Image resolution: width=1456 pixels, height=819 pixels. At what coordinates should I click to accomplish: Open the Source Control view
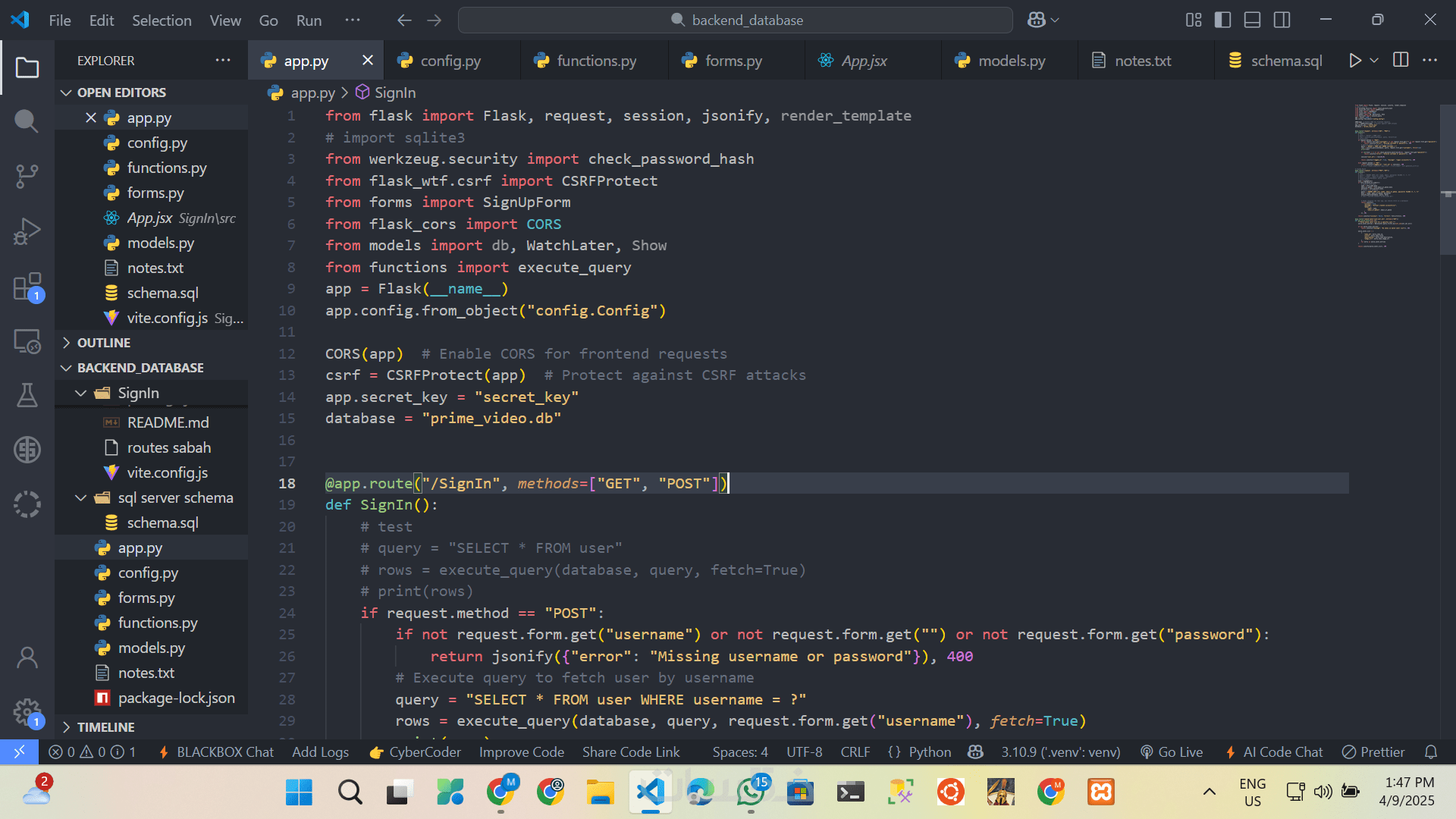pos(27,176)
